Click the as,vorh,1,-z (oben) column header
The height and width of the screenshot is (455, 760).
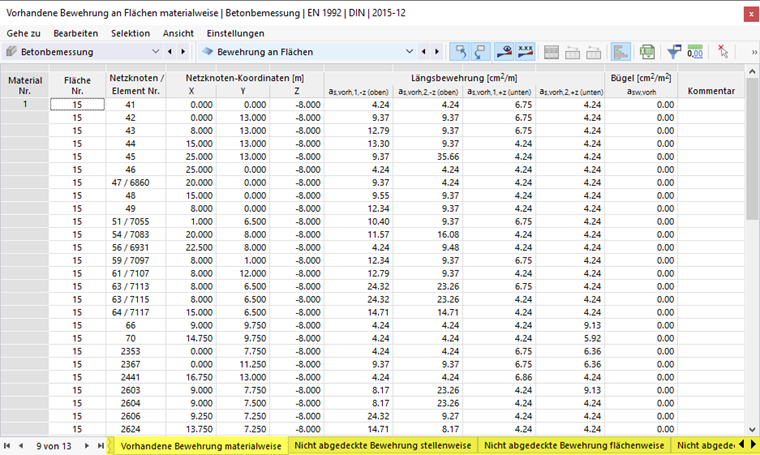[359, 92]
